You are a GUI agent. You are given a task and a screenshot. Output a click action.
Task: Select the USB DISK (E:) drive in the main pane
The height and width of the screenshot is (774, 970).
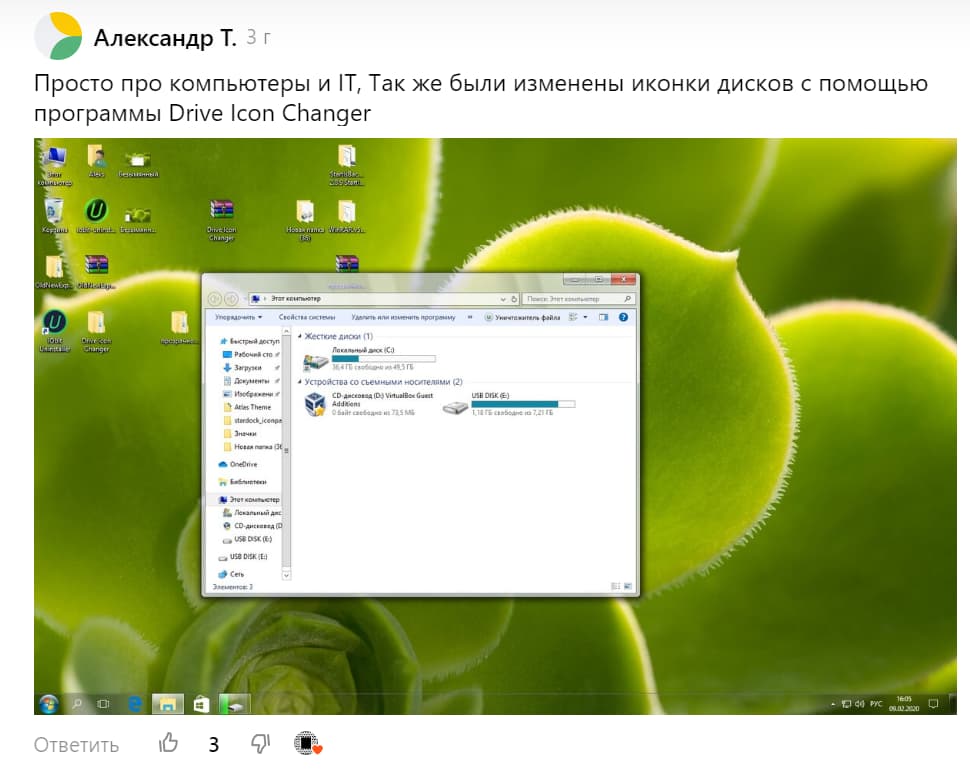(457, 406)
